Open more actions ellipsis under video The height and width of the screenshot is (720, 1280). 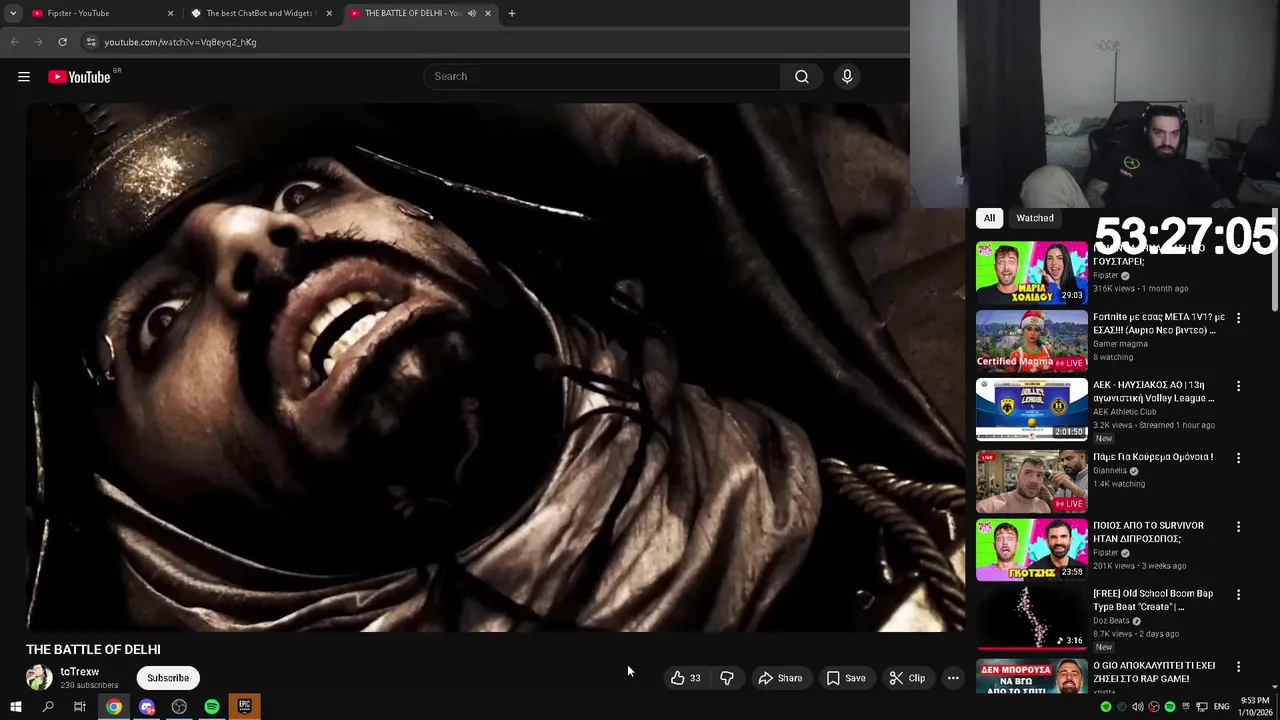click(x=953, y=678)
